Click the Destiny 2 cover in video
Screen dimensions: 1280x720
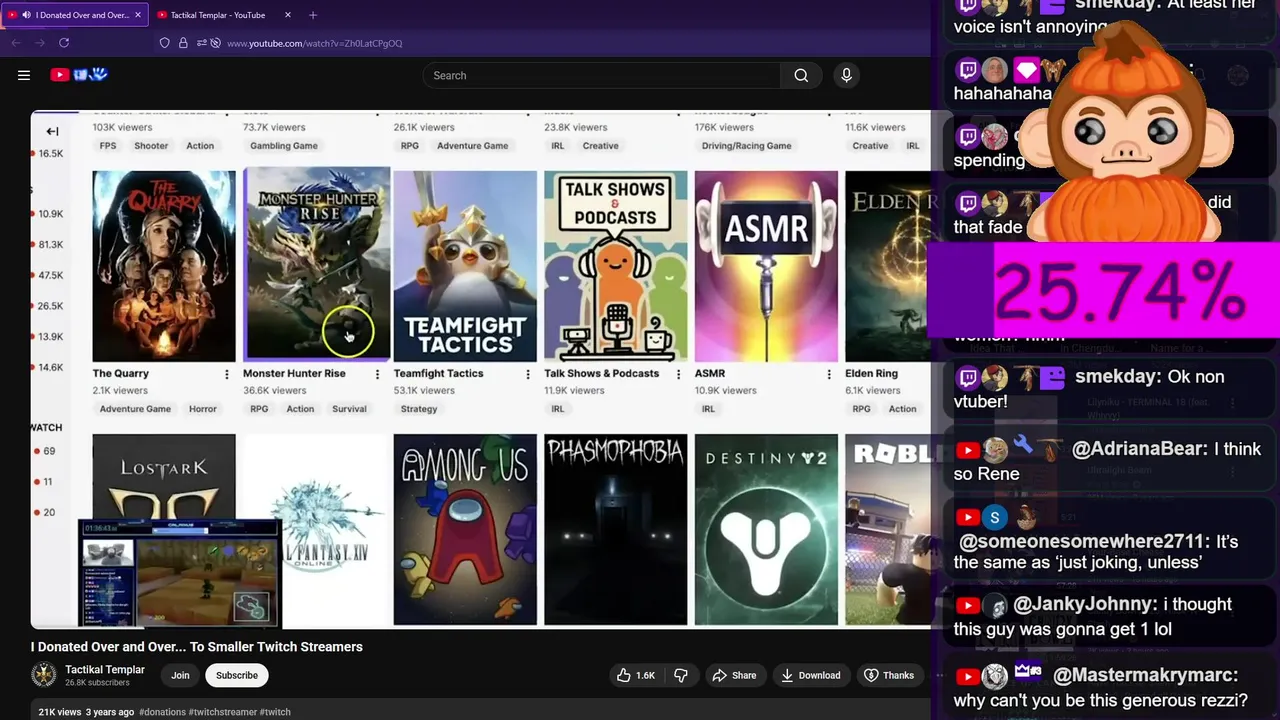coord(766,529)
